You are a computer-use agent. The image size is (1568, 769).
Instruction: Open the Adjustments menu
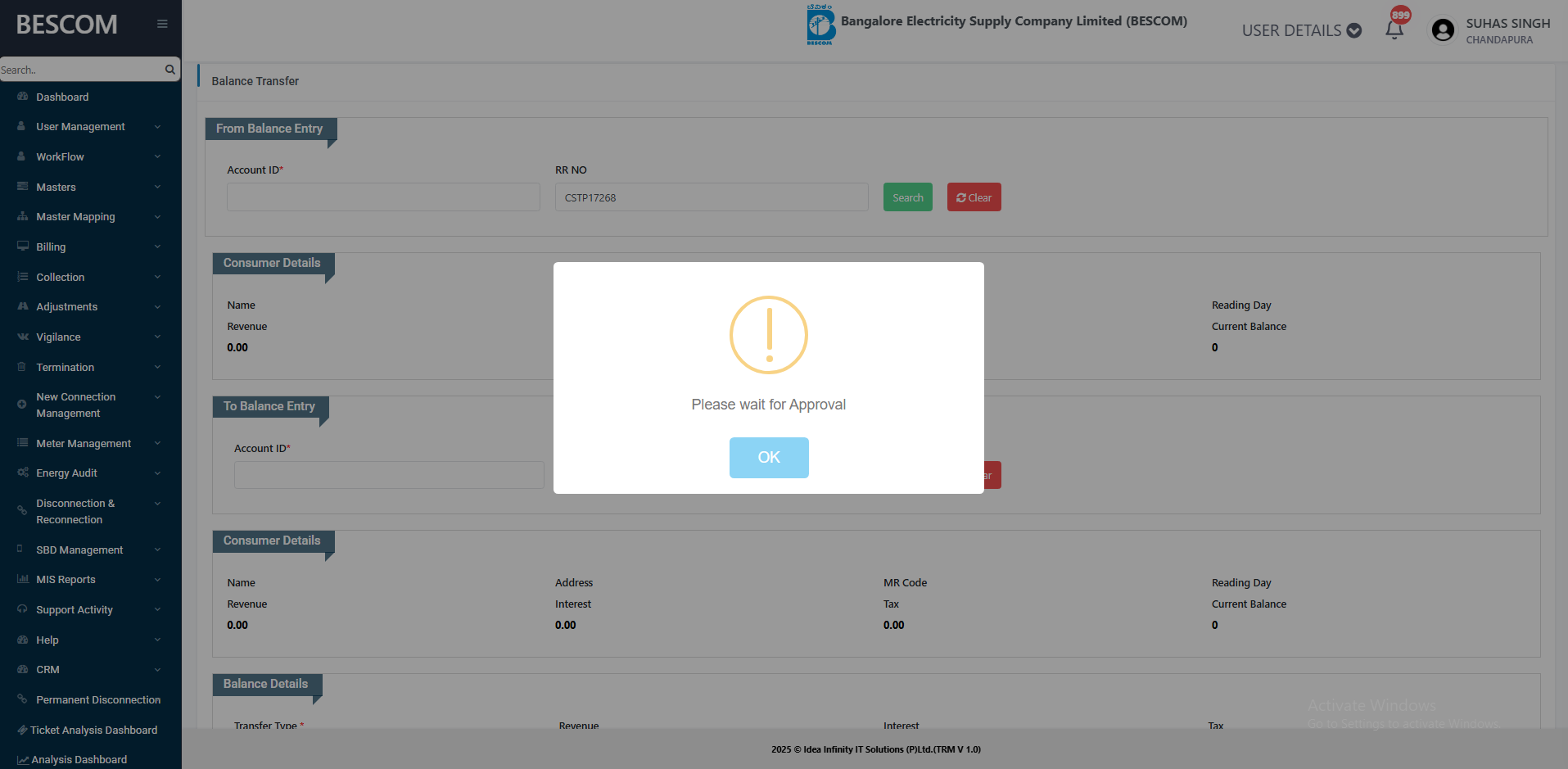pyautogui.click(x=67, y=307)
